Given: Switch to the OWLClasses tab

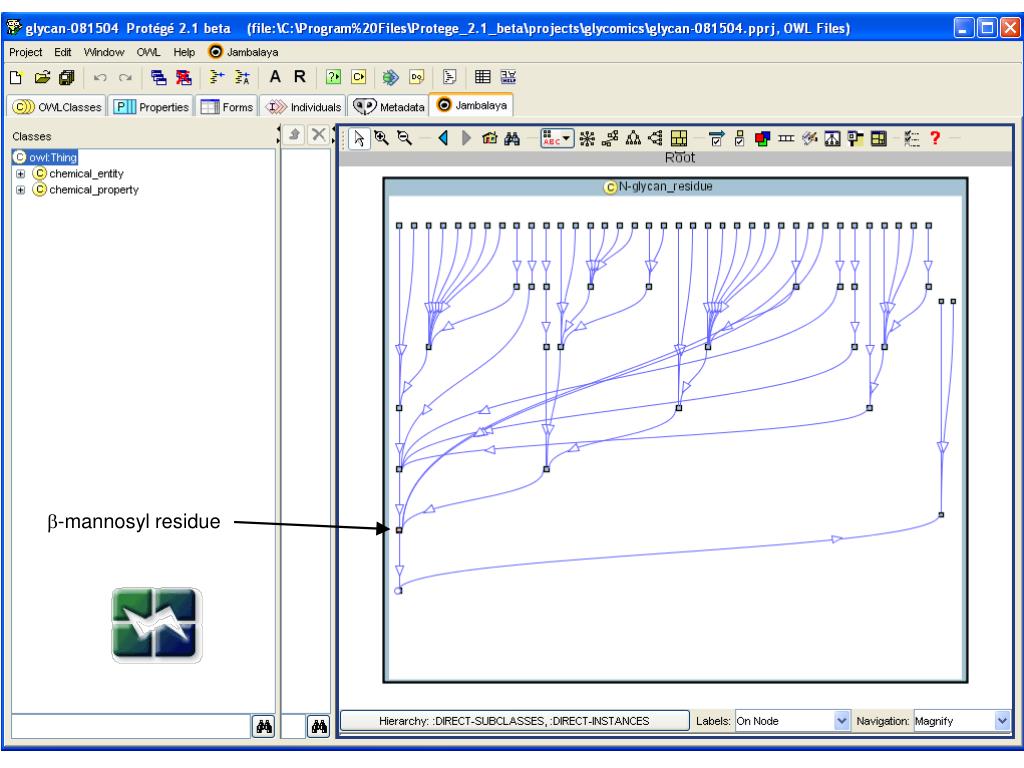Looking at the screenshot, I should pos(57,106).
